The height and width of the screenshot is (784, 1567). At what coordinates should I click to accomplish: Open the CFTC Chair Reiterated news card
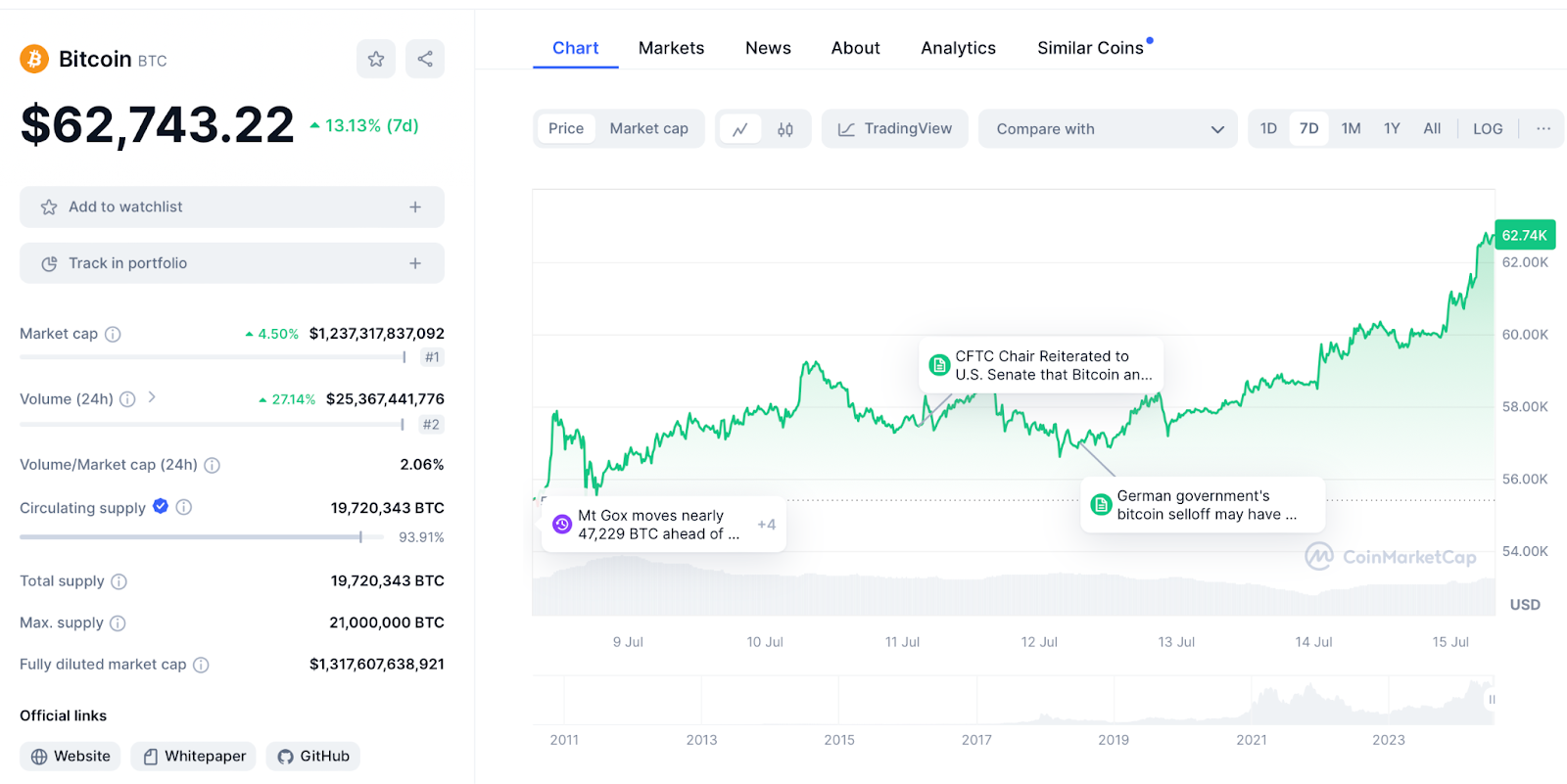tap(1041, 365)
